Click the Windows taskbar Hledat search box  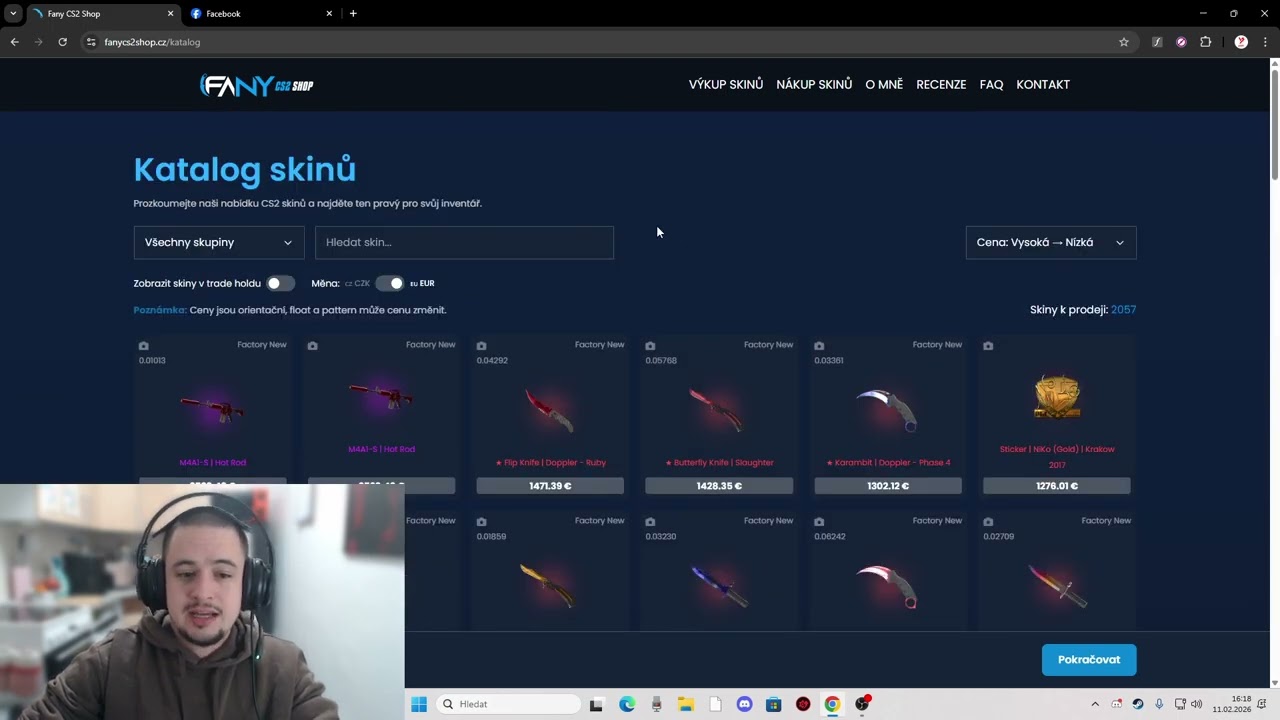coord(510,704)
